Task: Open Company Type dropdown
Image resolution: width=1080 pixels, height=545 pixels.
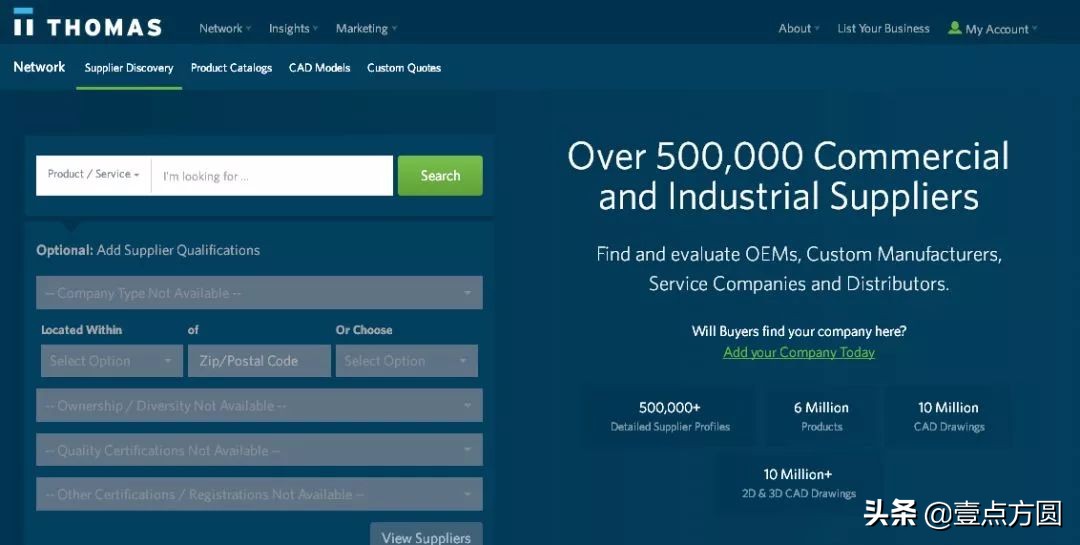Action: click(260, 293)
